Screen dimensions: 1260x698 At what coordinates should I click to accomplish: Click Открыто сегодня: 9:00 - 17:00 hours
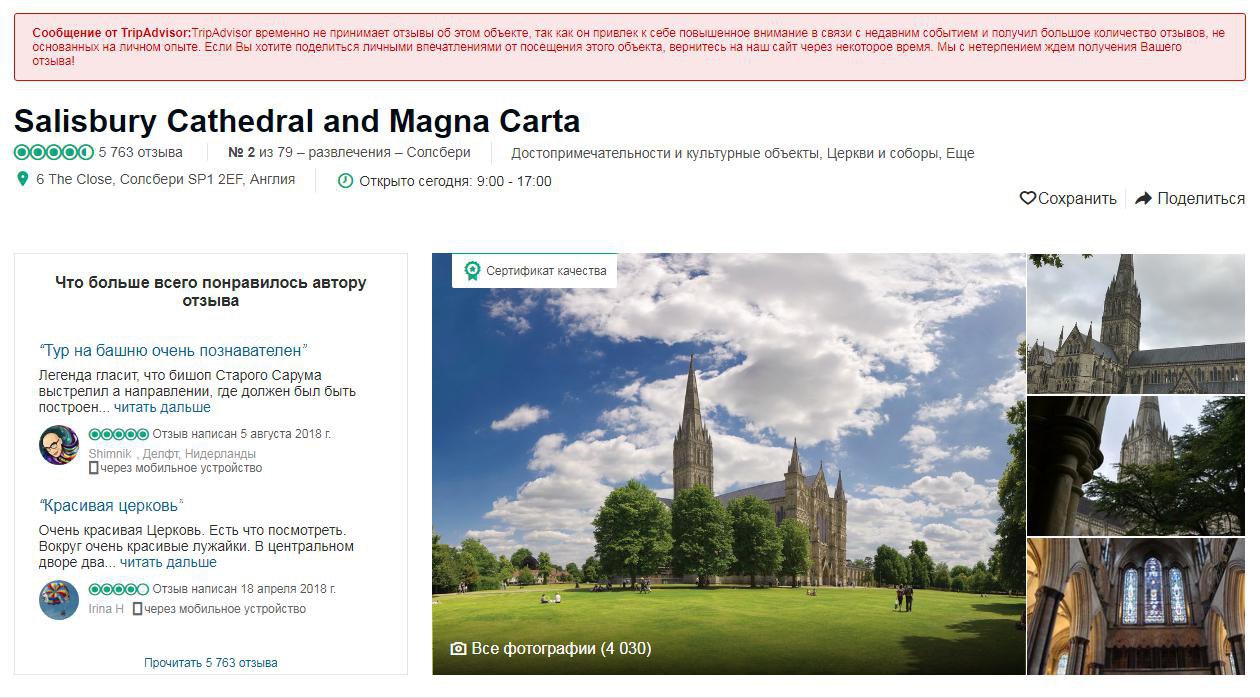pos(455,181)
